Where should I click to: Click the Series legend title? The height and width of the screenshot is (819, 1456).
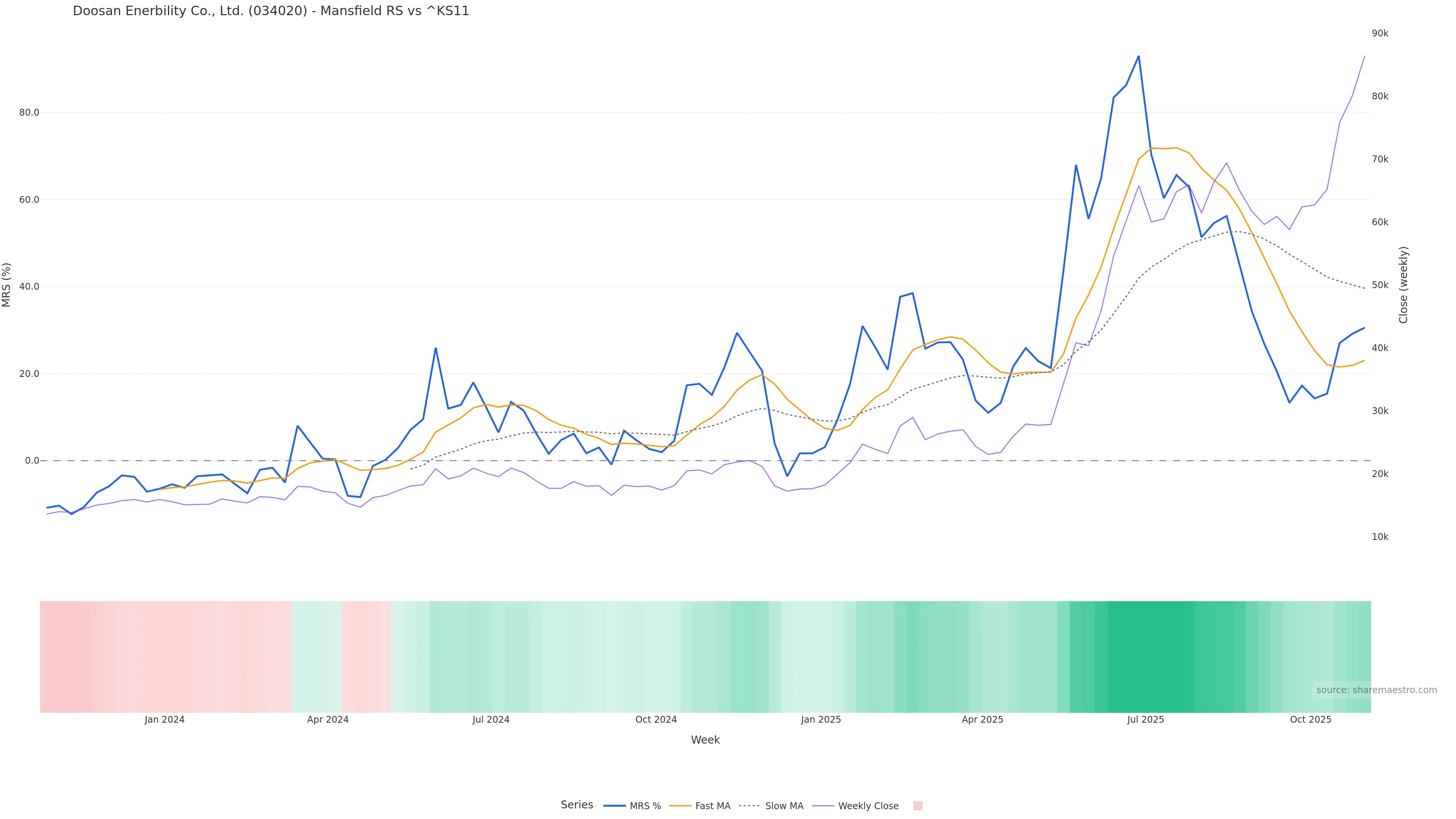click(x=576, y=805)
